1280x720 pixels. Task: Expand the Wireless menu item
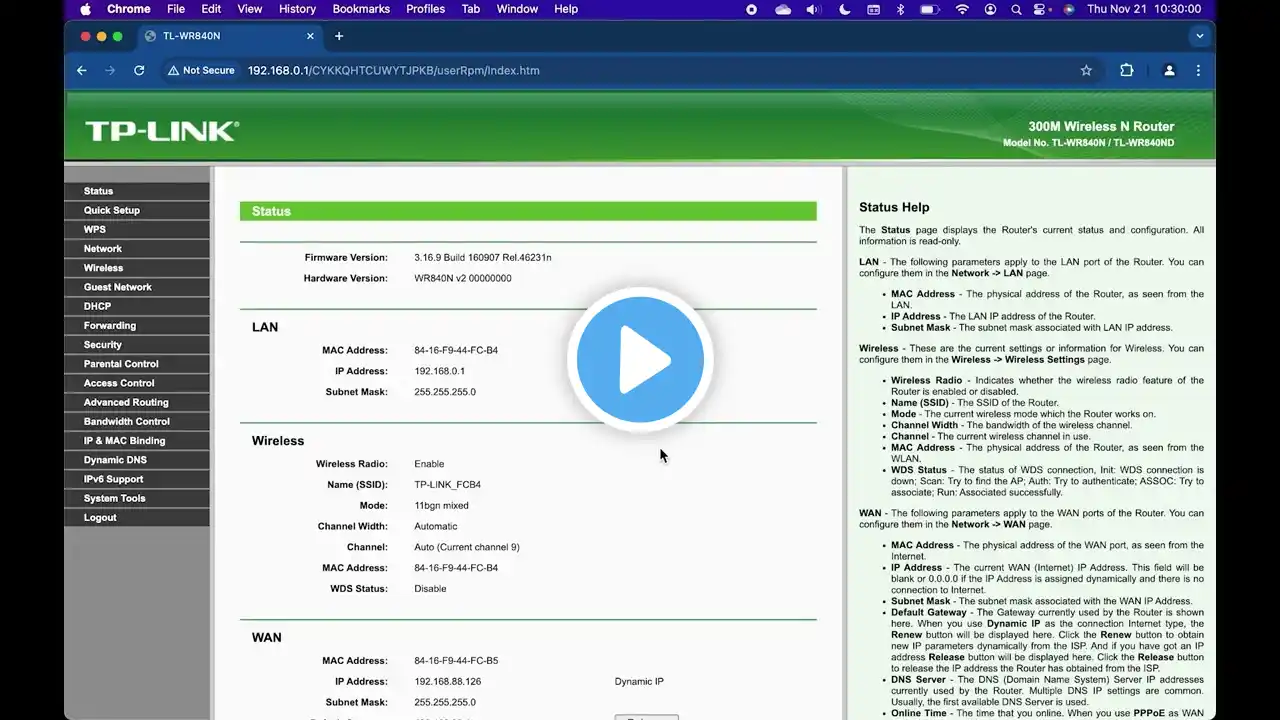pos(137,268)
